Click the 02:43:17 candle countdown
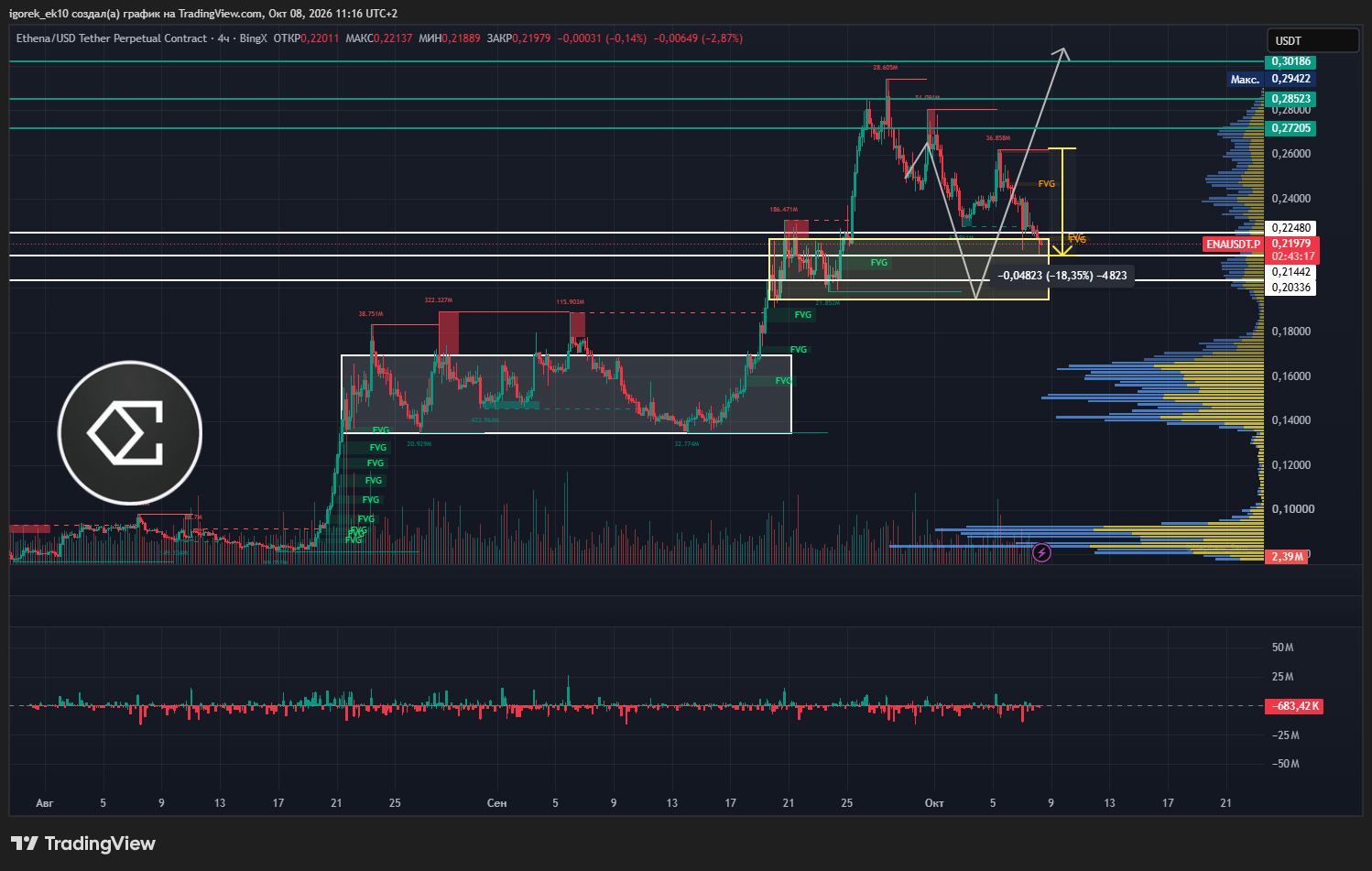Screen dimensions: 1372x871 pyautogui.click(x=1292, y=257)
